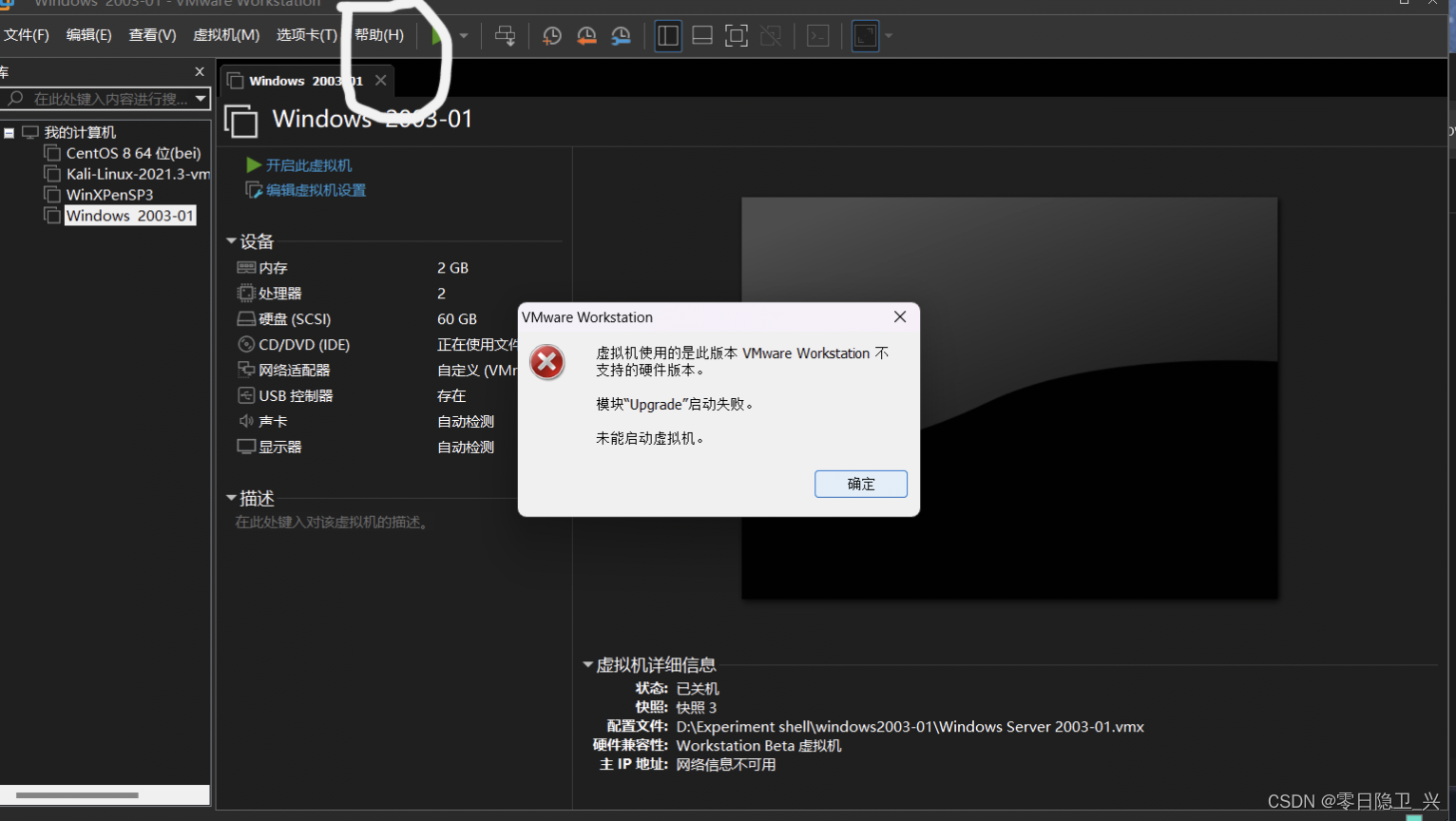Click the red error icon in dialog
The image size is (1456, 821).
[547, 362]
